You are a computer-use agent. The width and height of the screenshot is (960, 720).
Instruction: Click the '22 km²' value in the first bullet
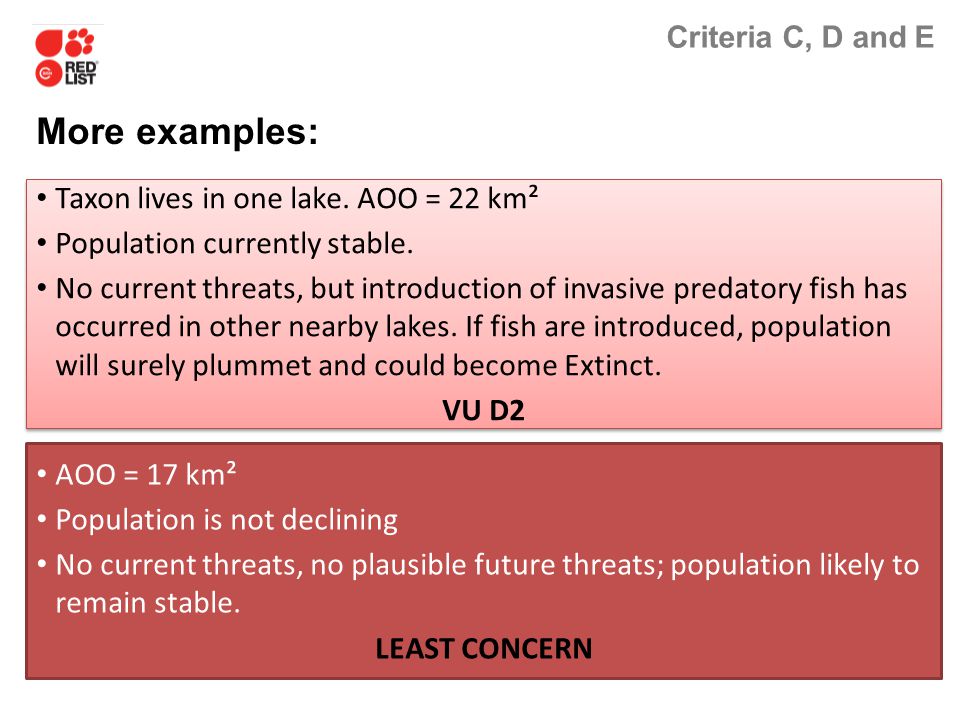(x=493, y=198)
